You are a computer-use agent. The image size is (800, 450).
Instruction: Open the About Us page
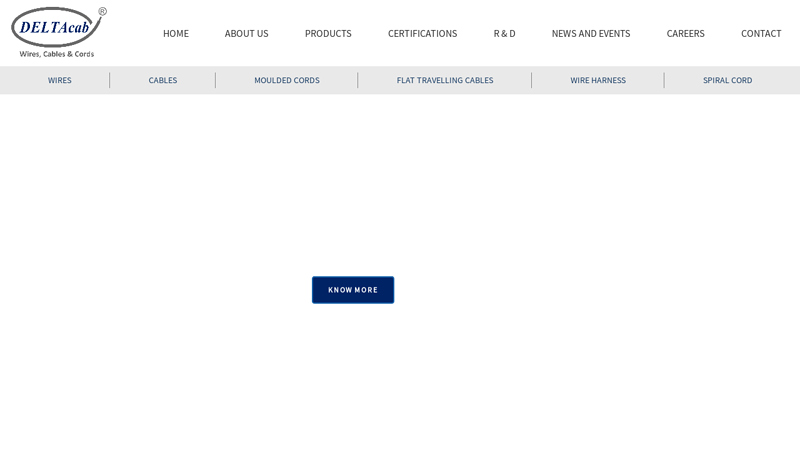(x=246, y=34)
